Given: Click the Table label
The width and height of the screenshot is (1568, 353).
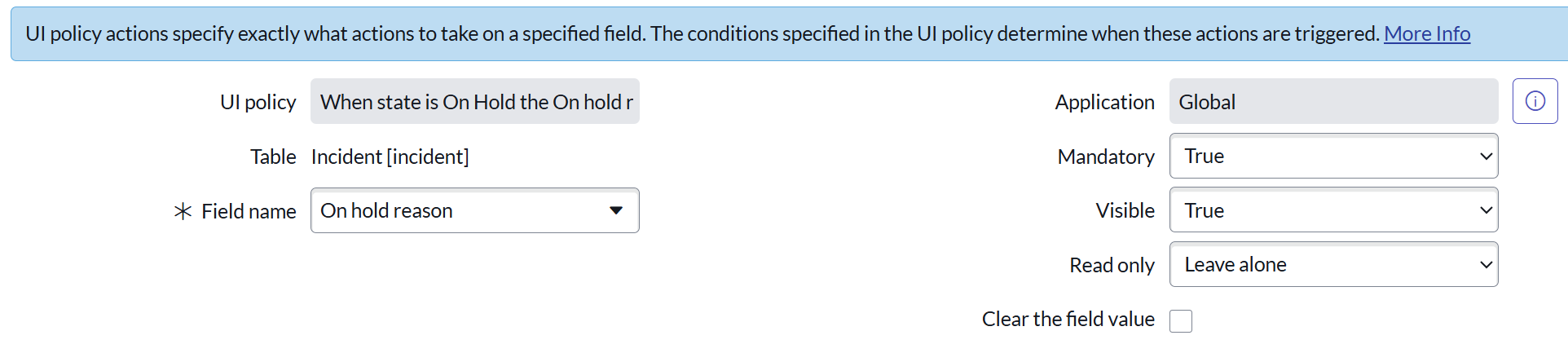Looking at the screenshot, I should [x=273, y=157].
